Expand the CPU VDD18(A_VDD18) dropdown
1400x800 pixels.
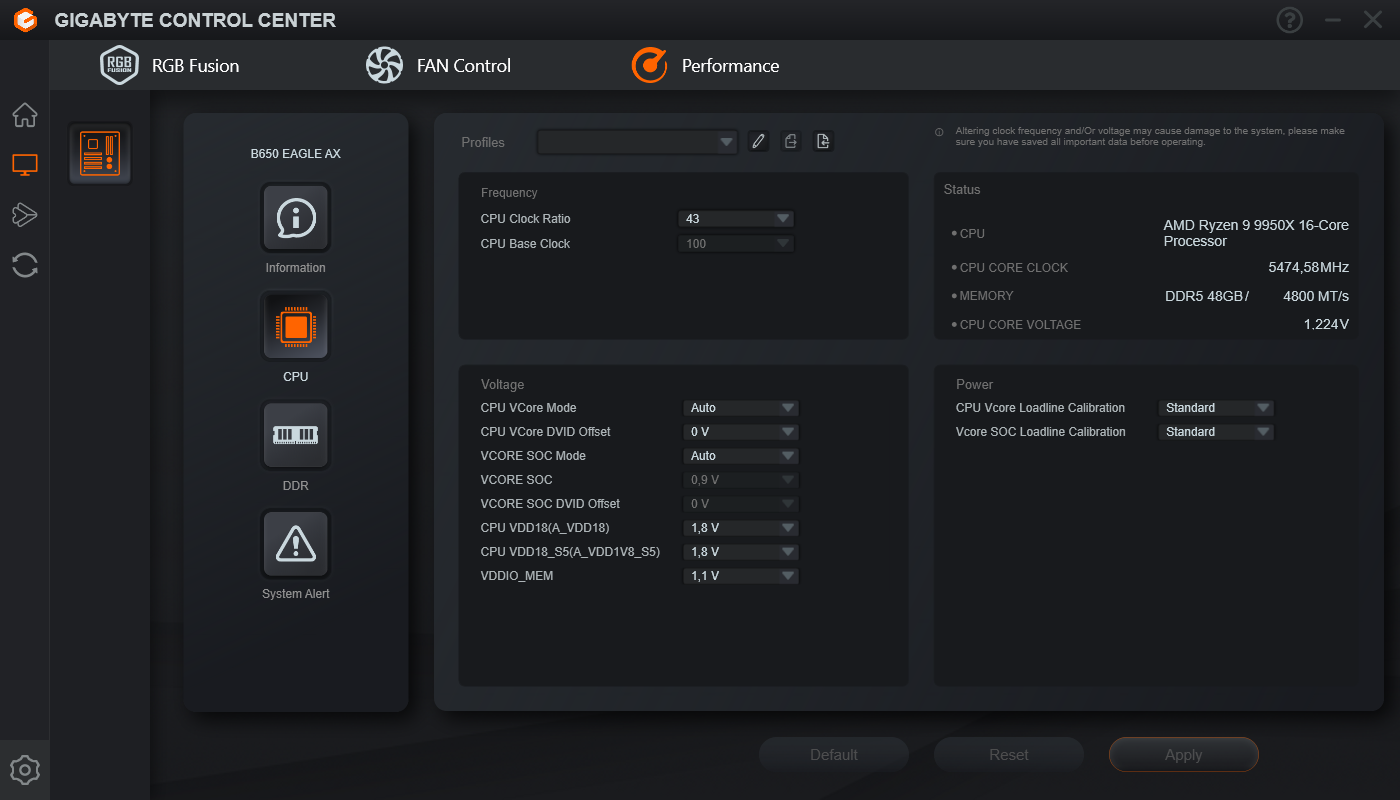tap(741, 528)
